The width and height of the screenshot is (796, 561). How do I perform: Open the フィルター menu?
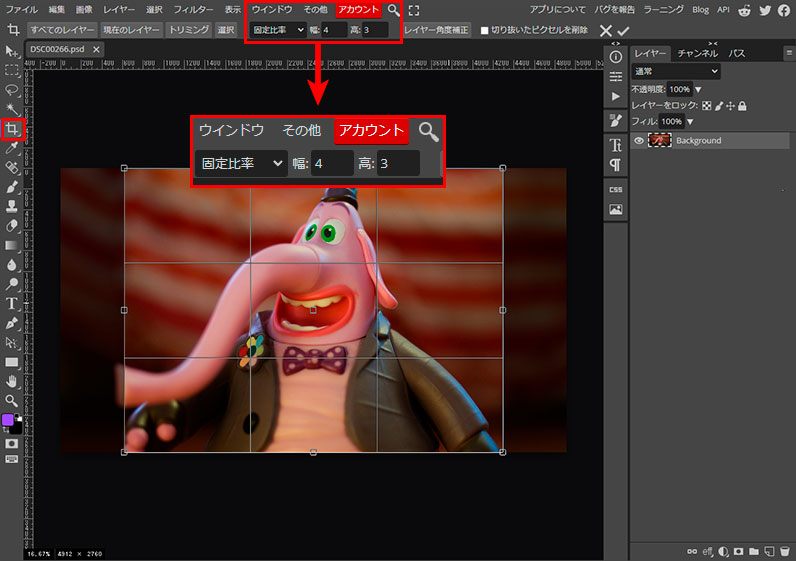tap(193, 10)
